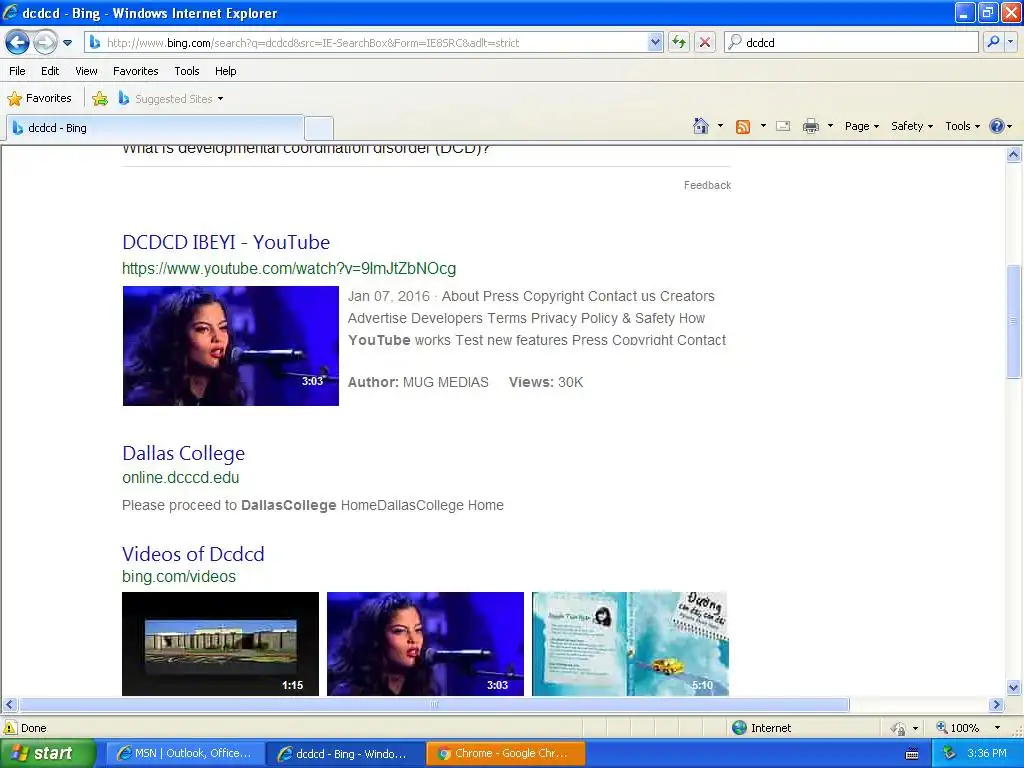Expand the Home button dropdown arrow
This screenshot has width=1024, height=768.
coord(720,126)
